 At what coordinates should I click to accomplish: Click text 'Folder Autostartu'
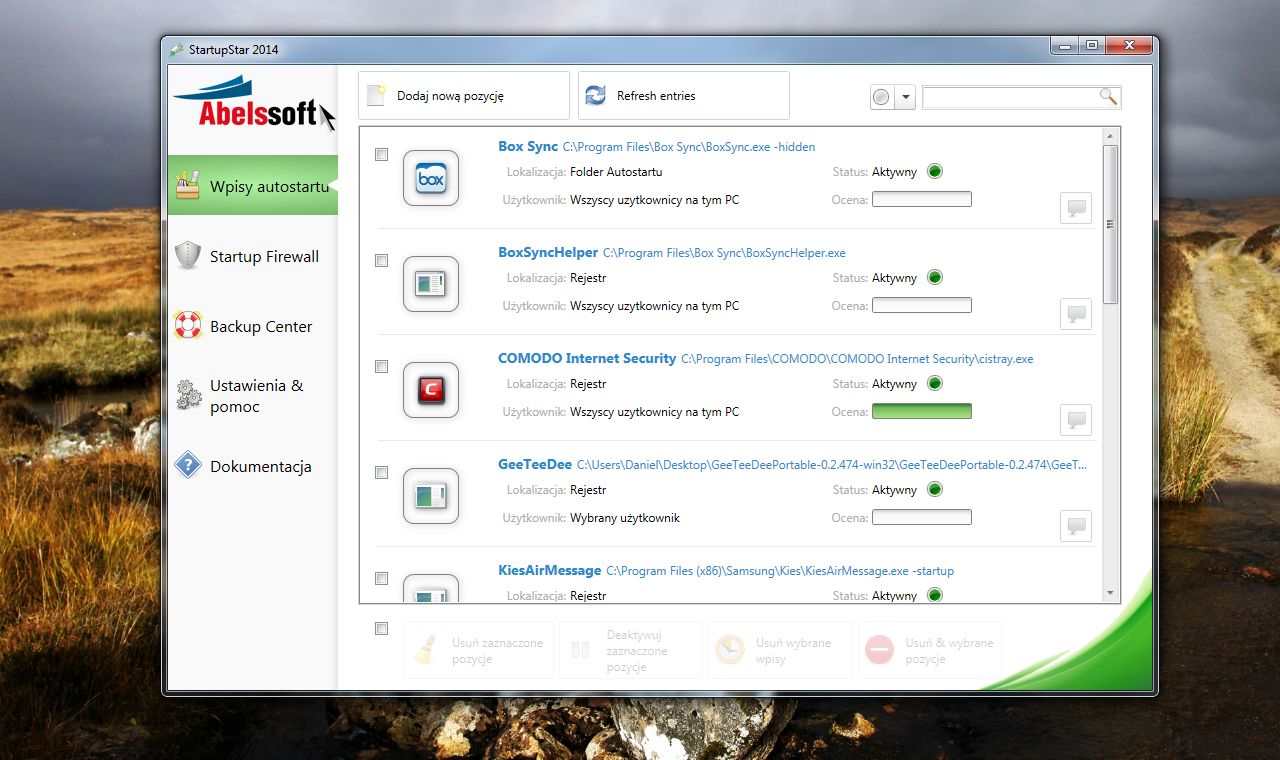tap(616, 172)
